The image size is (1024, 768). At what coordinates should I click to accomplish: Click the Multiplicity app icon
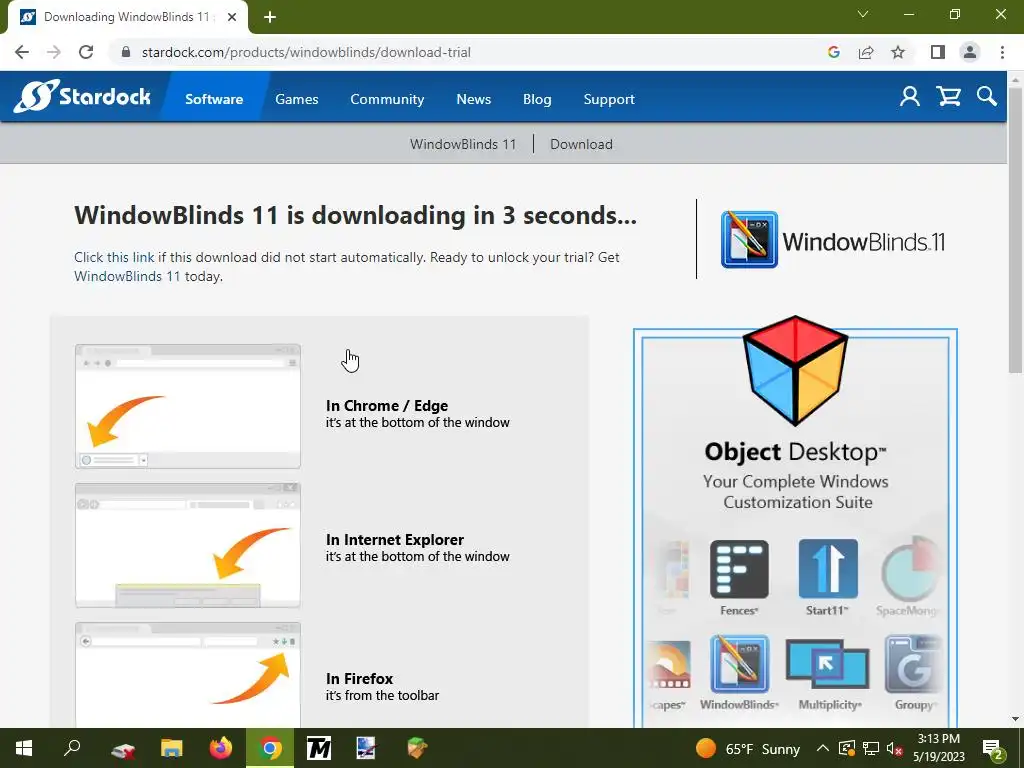[827, 664]
